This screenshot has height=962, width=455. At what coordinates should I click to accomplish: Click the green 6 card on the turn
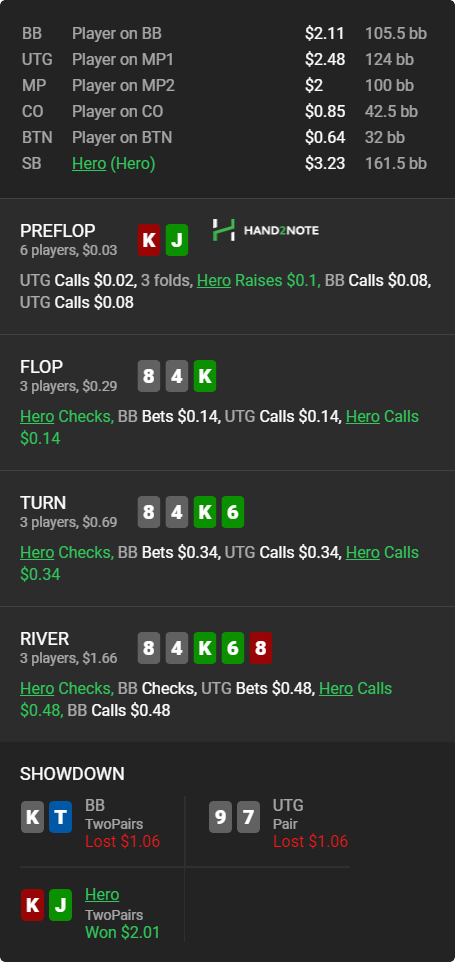pos(233,512)
